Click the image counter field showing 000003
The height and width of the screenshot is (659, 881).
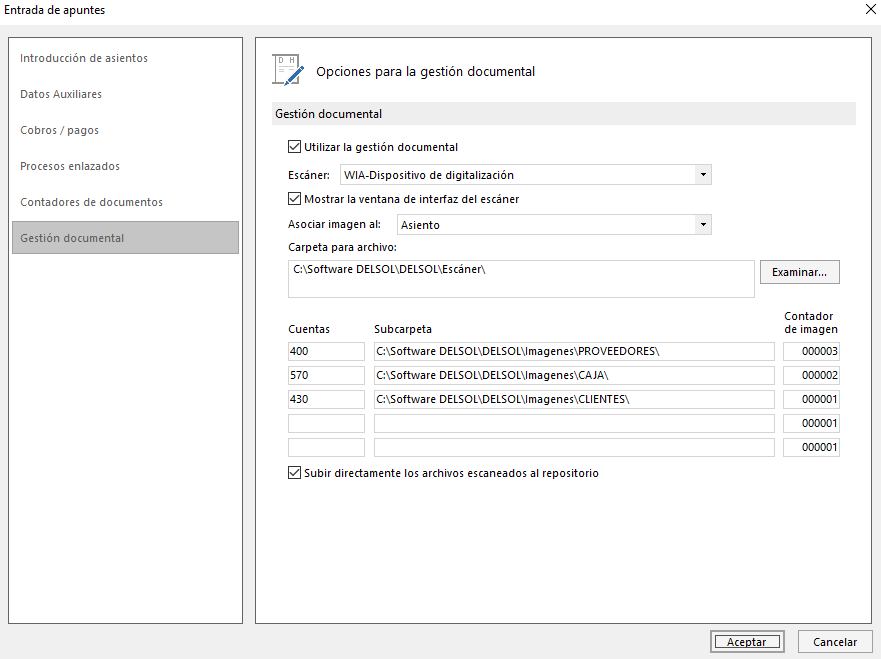pos(811,351)
